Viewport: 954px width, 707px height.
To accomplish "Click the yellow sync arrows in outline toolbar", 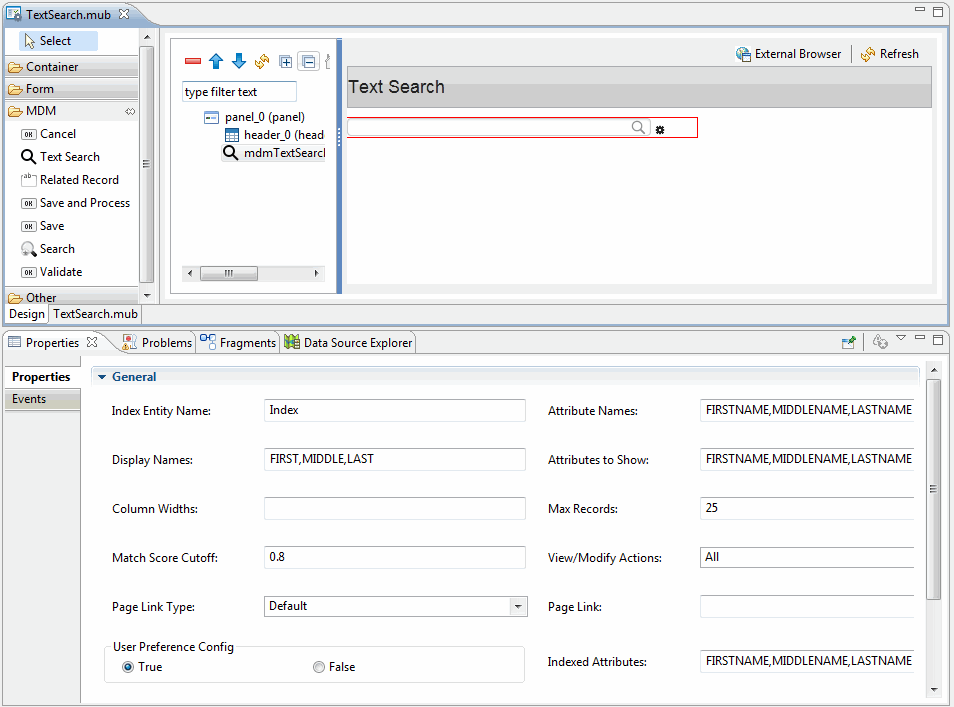I will point(262,61).
